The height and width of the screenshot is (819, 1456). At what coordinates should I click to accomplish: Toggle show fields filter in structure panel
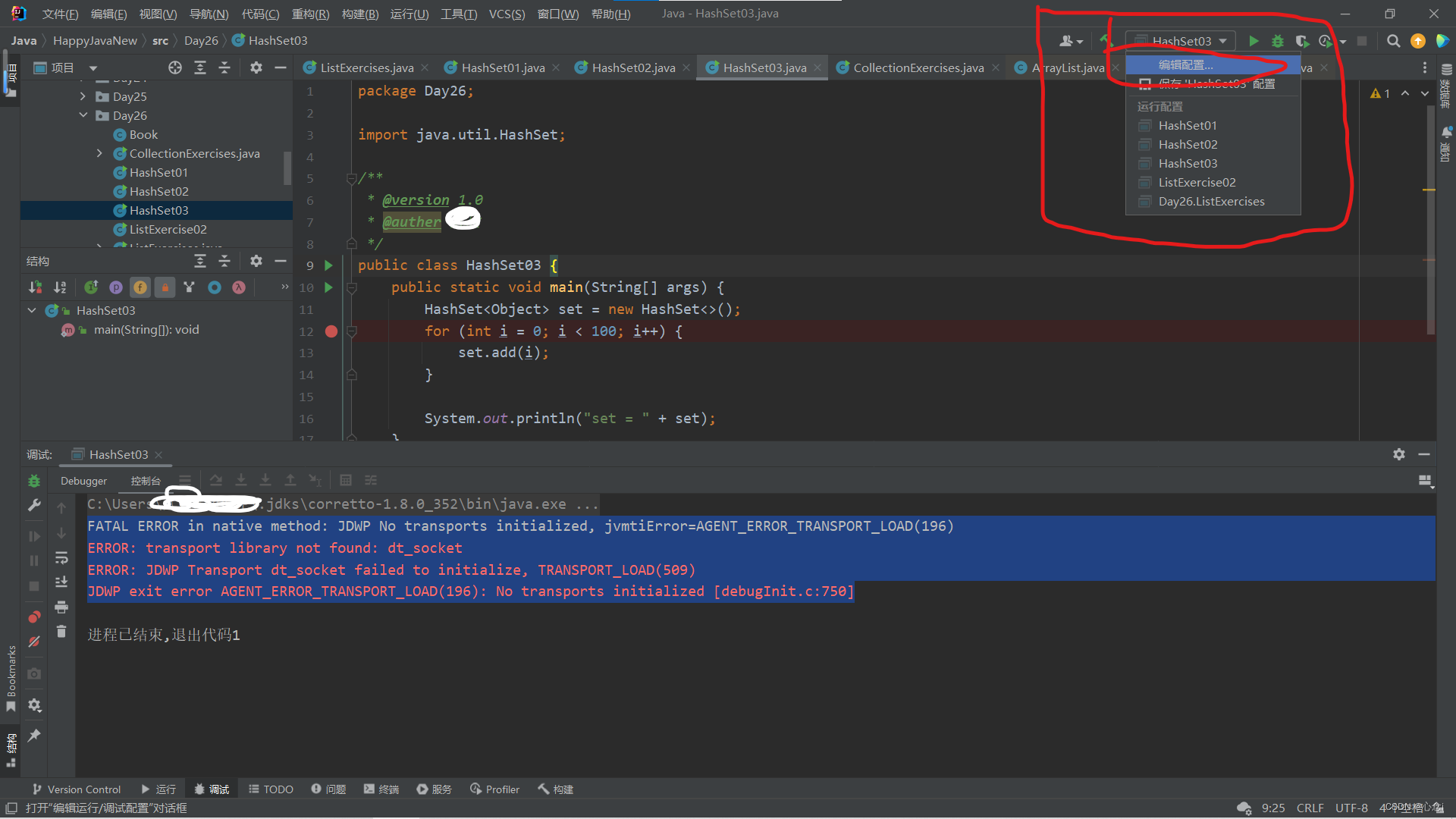(x=140, y=287)
